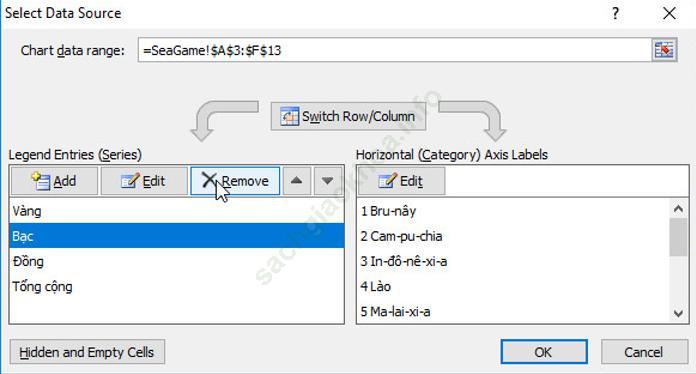Click inside the Chart data range field
This screenshot has width=696, height=374.
(x=394, y=50)
